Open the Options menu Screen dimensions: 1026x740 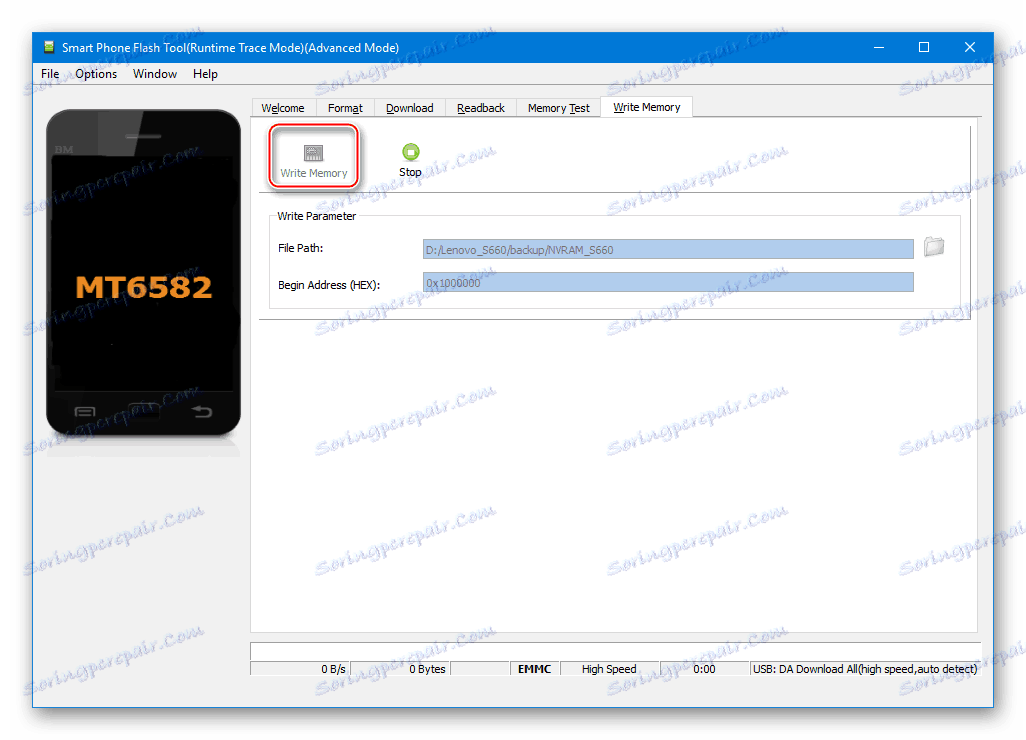tap(96, 73)
